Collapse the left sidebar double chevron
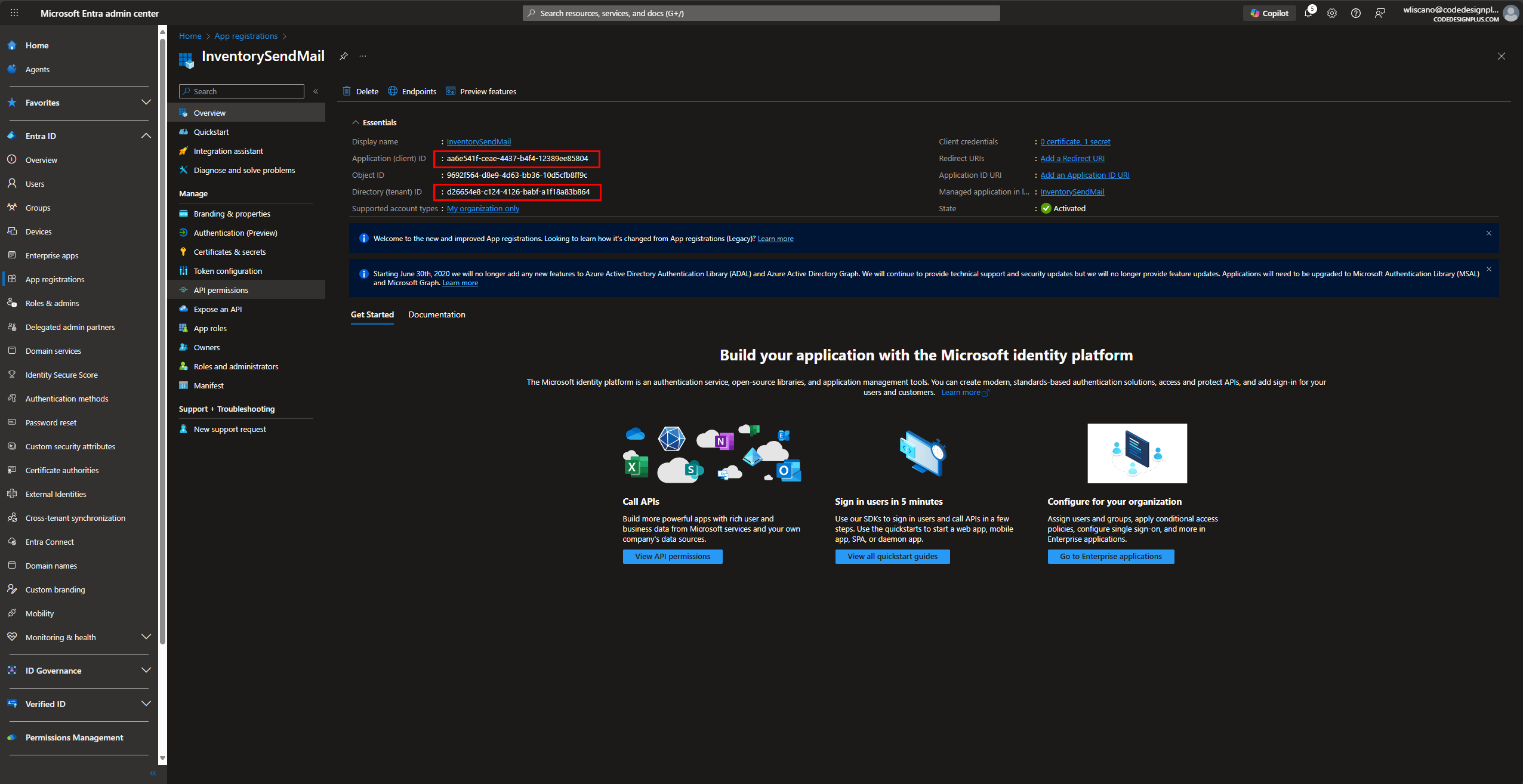 click(153, 773)
